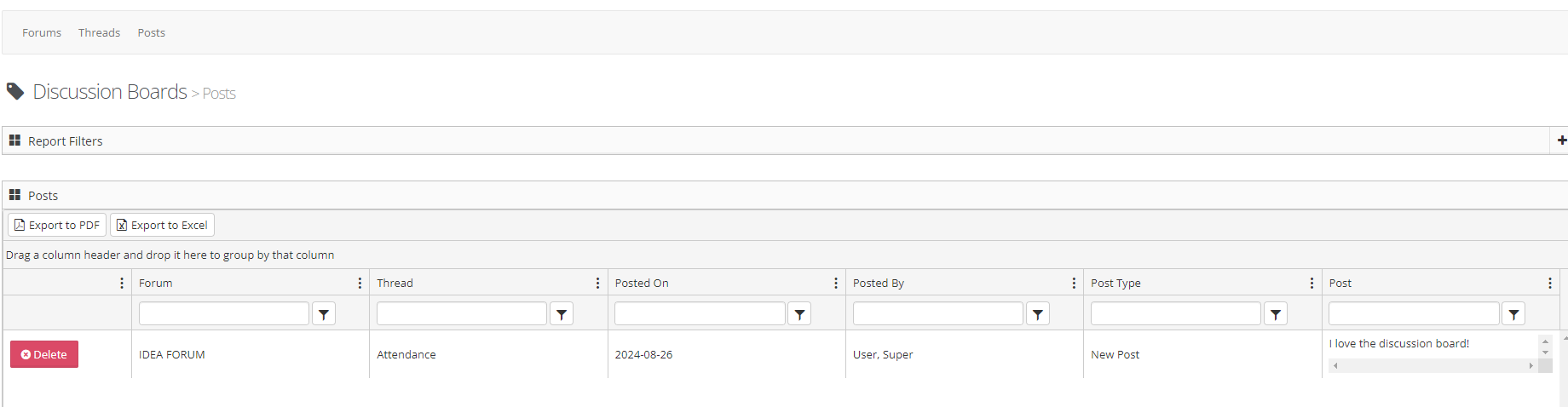Open the Posted By column menu
1568x407 pixels.
(1074, 284)
